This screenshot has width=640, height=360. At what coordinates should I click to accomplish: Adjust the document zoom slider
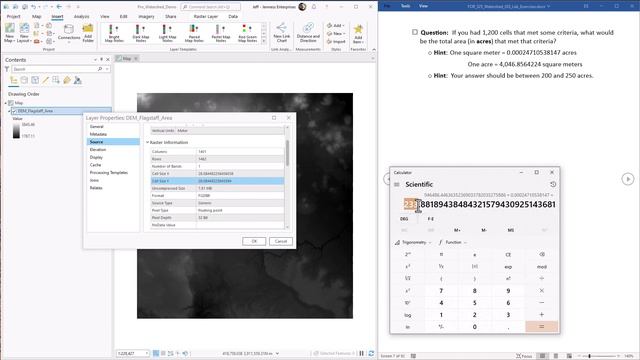(x=589, y=356)
